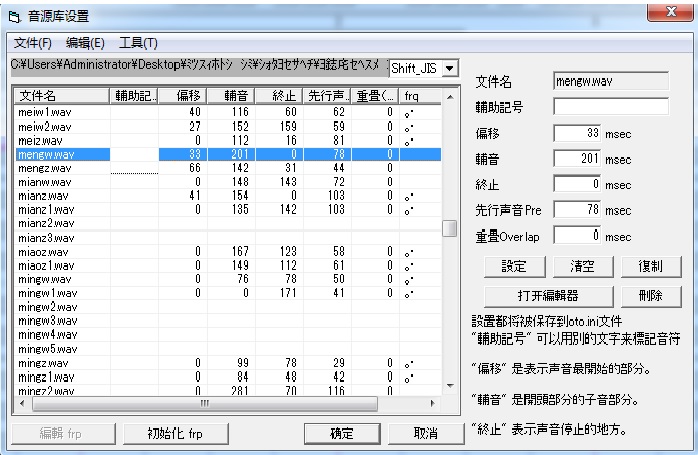
Task: Select the miaoz.wav row
Action: click(x=228, y=252)
